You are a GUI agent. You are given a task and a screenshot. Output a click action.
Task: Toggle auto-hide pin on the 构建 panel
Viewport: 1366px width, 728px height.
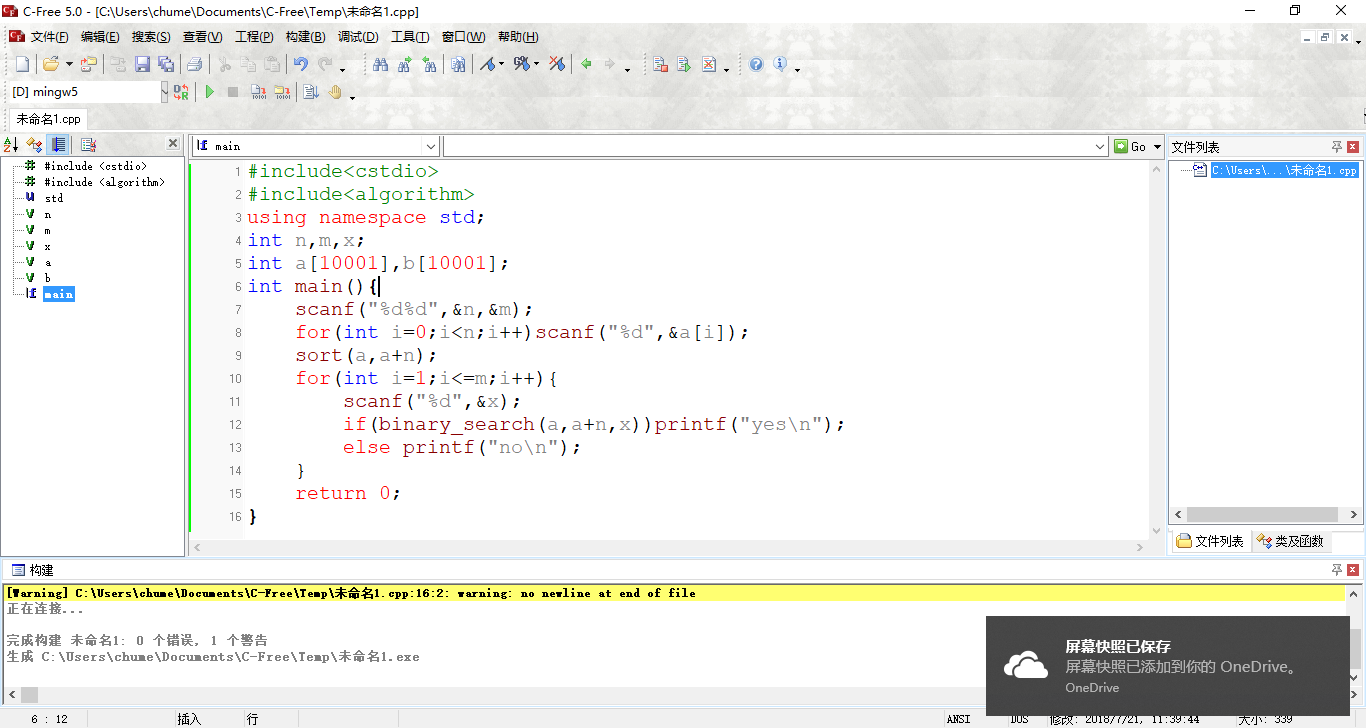[1337, 570]
